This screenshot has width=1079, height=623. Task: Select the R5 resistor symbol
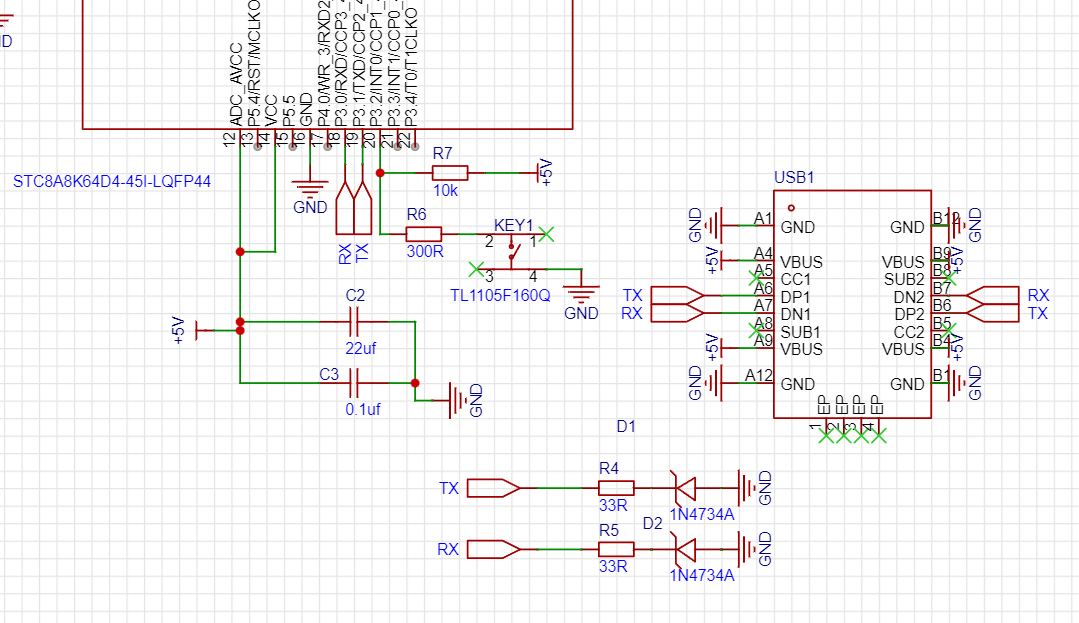tap(616, 549)
